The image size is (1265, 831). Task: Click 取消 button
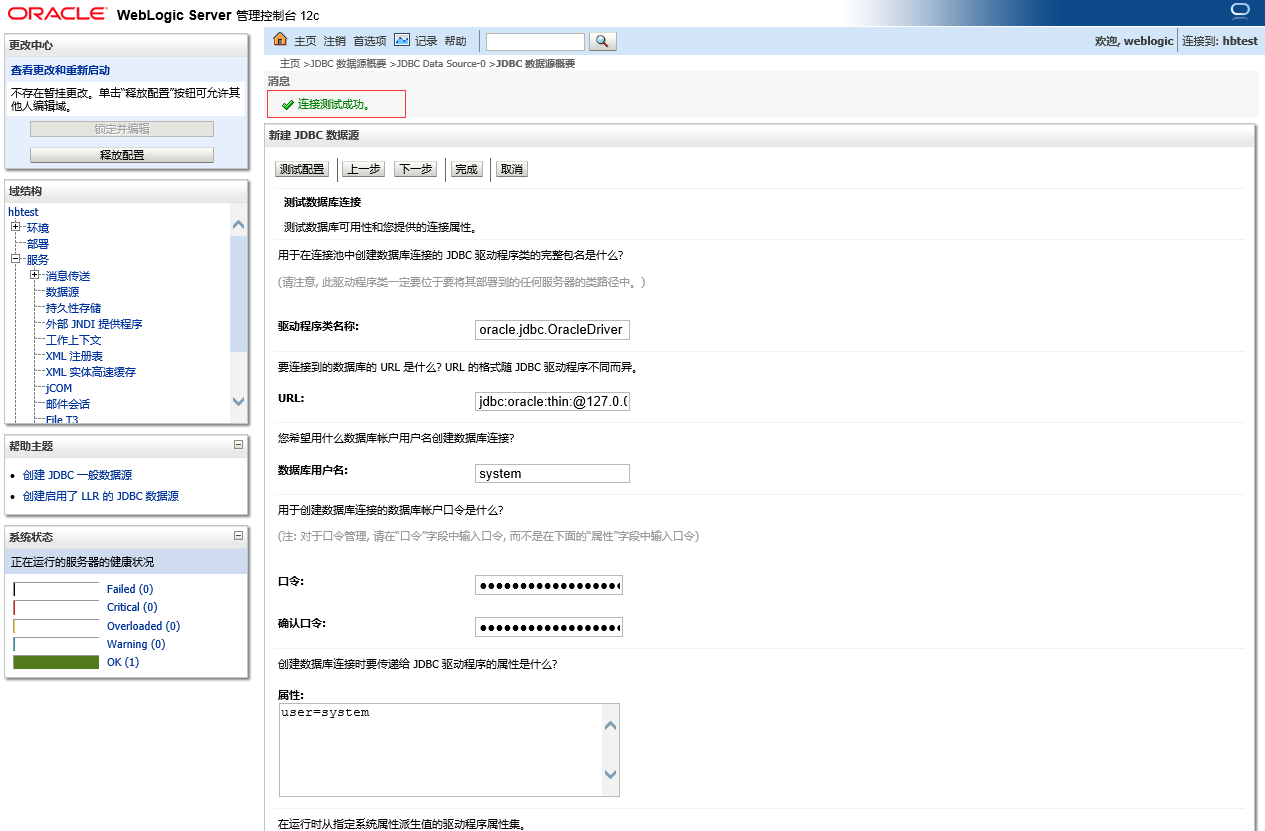pos(512,169)
